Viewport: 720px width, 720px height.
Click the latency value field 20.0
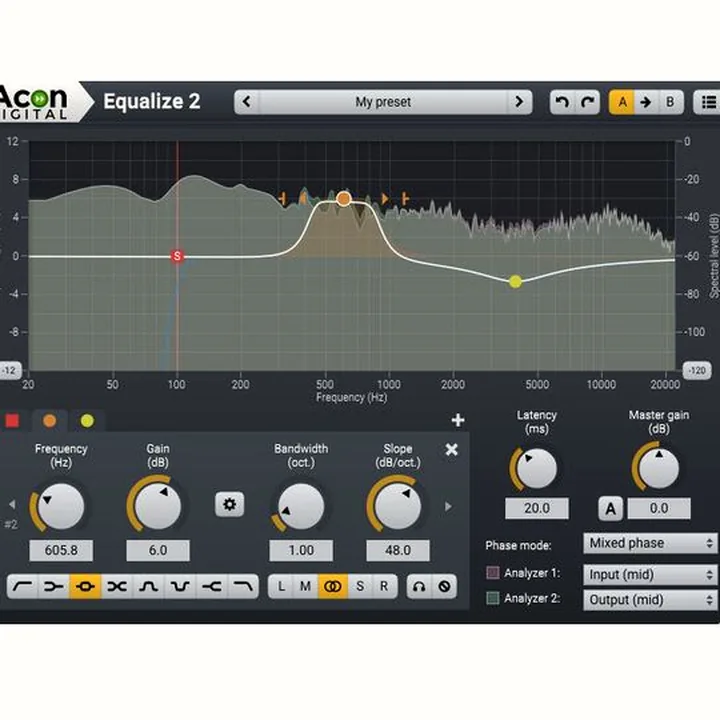coord(537,508)
